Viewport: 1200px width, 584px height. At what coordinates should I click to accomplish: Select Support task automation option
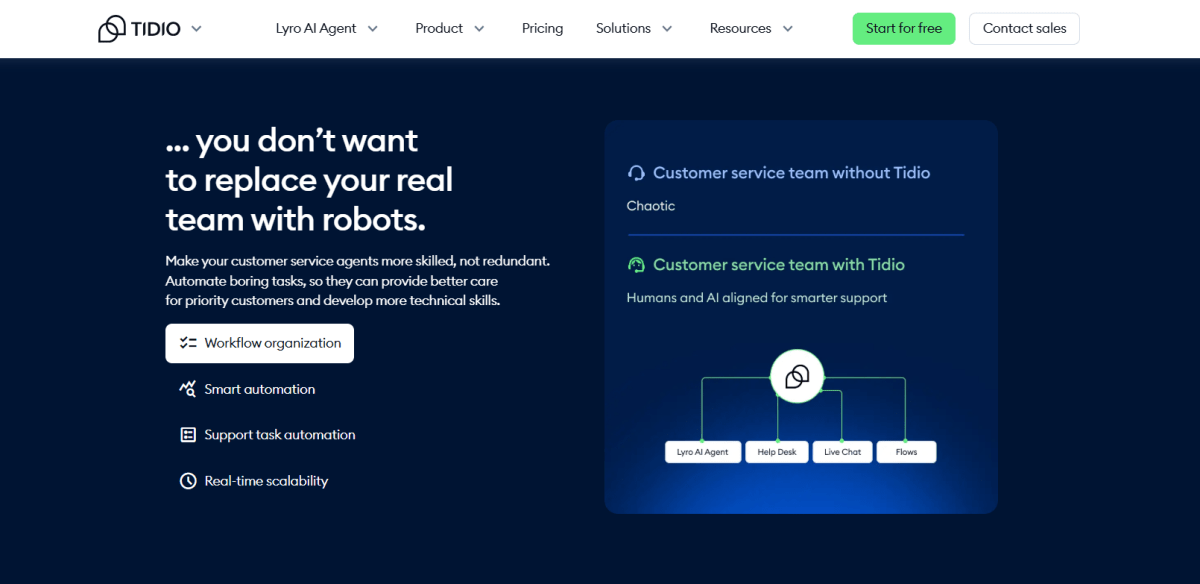(x=280, y=435)
